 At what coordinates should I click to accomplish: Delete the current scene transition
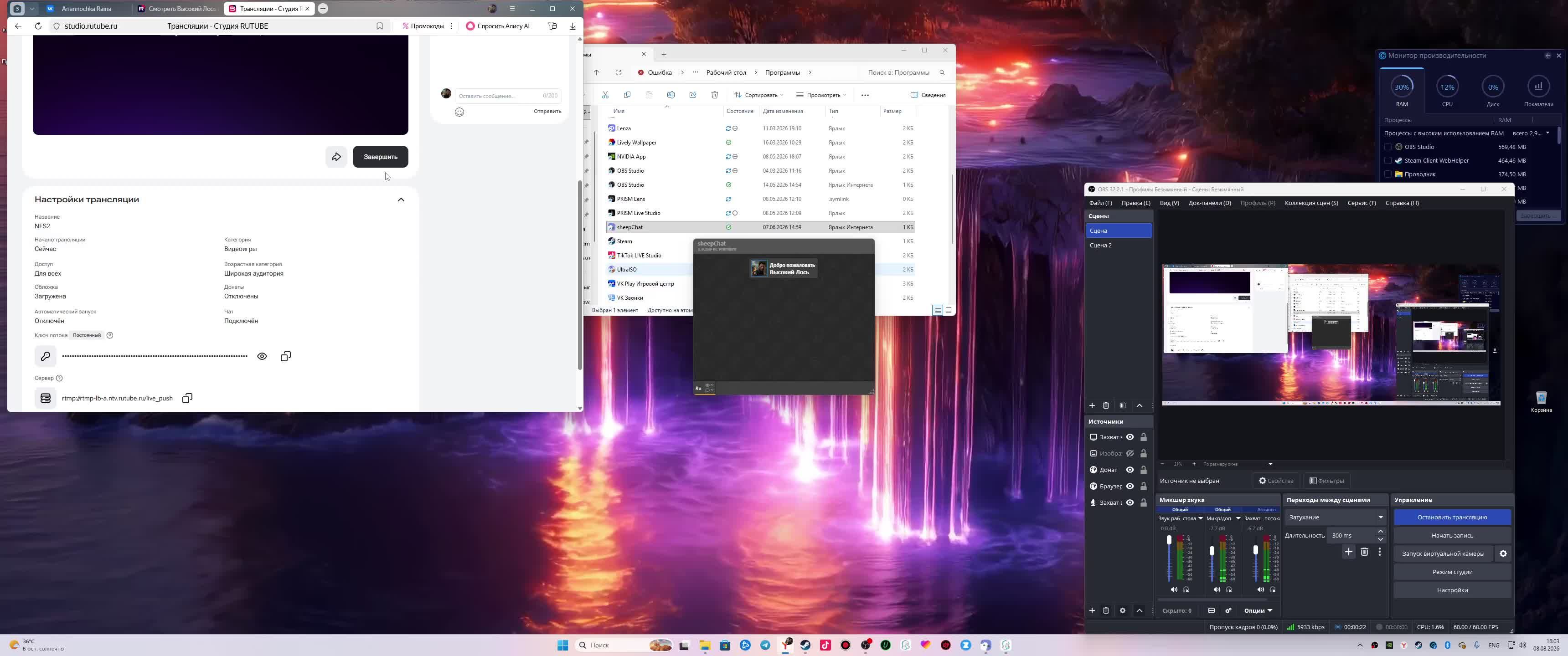coord(1364,552)
